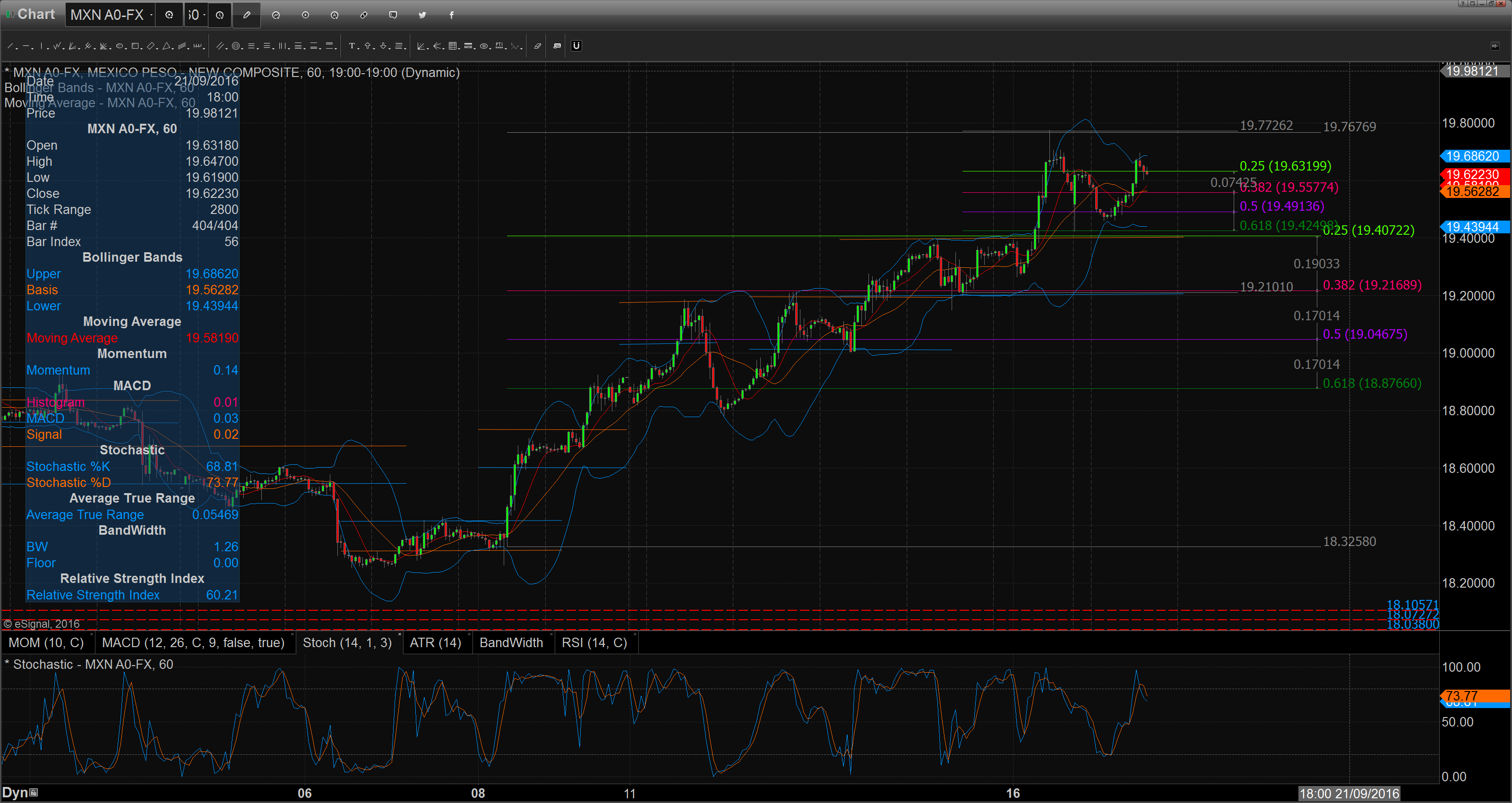Select the Gann grid tool
1512x803 pixels.
[x=453, y=46]
